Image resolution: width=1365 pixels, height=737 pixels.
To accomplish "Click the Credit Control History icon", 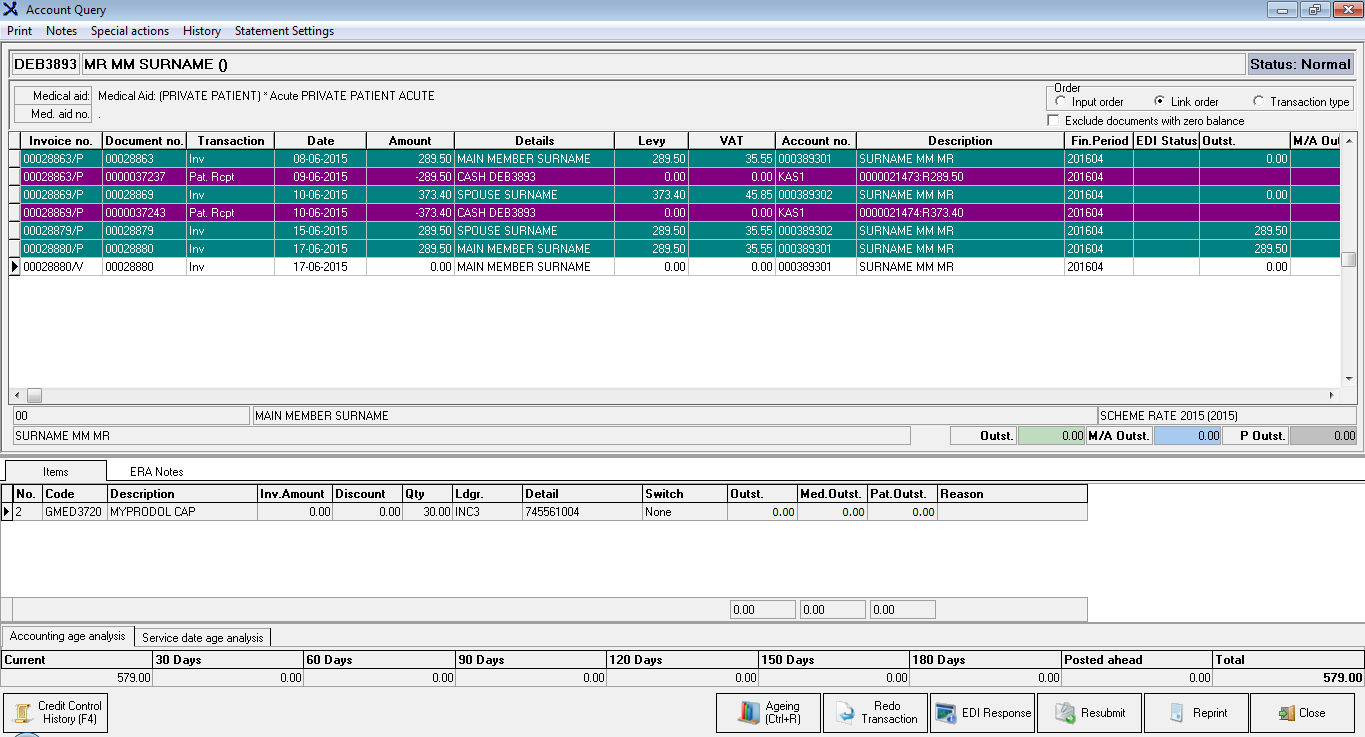I will (23, 713).
